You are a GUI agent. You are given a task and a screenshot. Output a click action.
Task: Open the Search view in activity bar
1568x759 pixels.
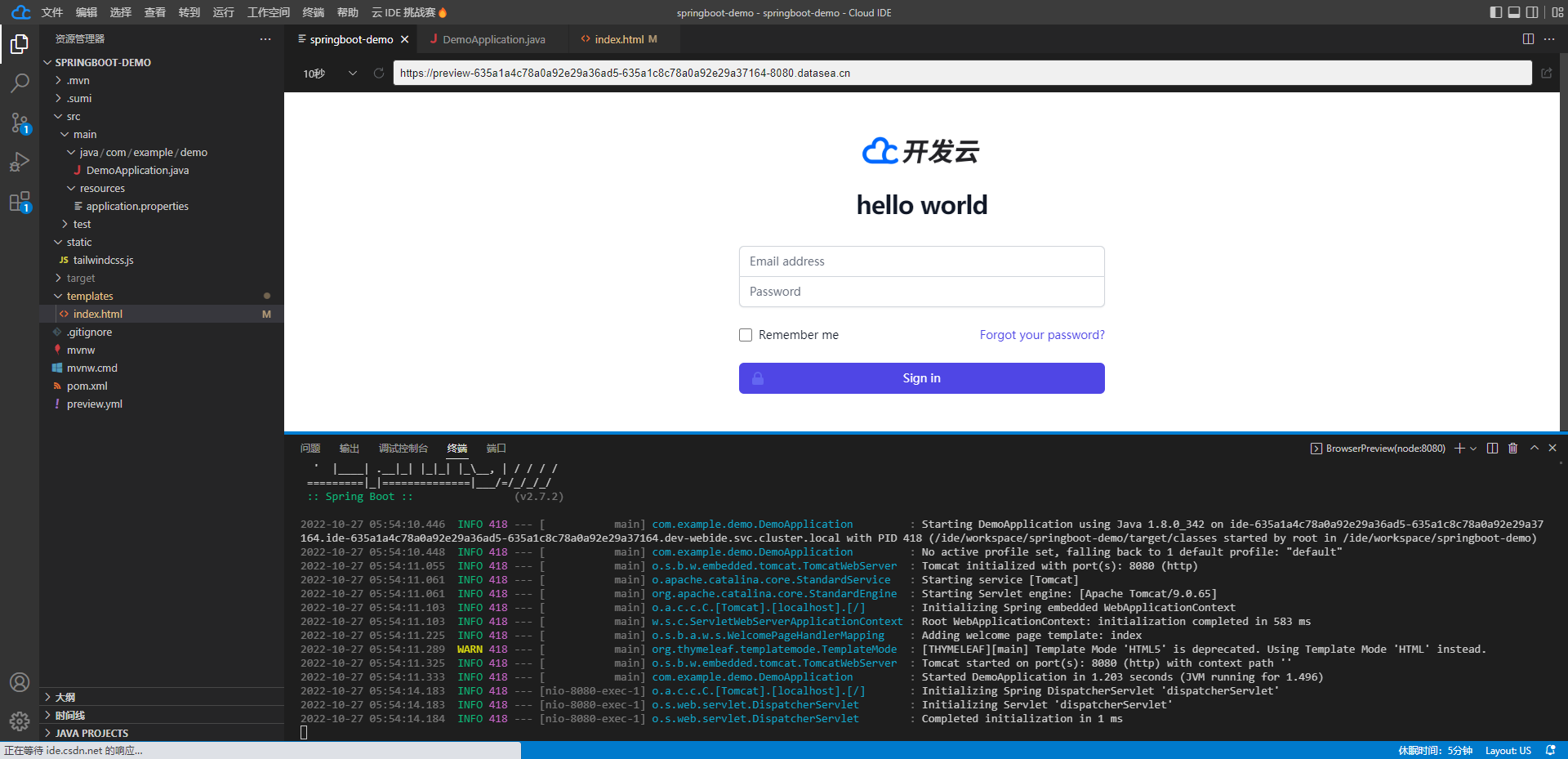(x=20, y=83)
